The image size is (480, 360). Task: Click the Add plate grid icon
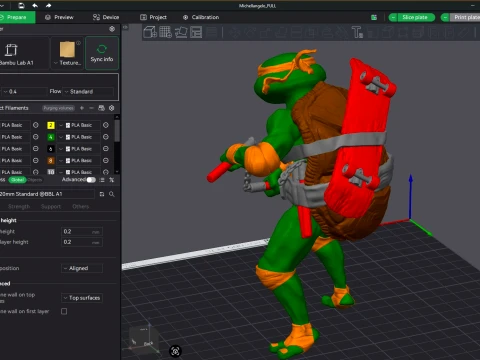pos(165,32)
